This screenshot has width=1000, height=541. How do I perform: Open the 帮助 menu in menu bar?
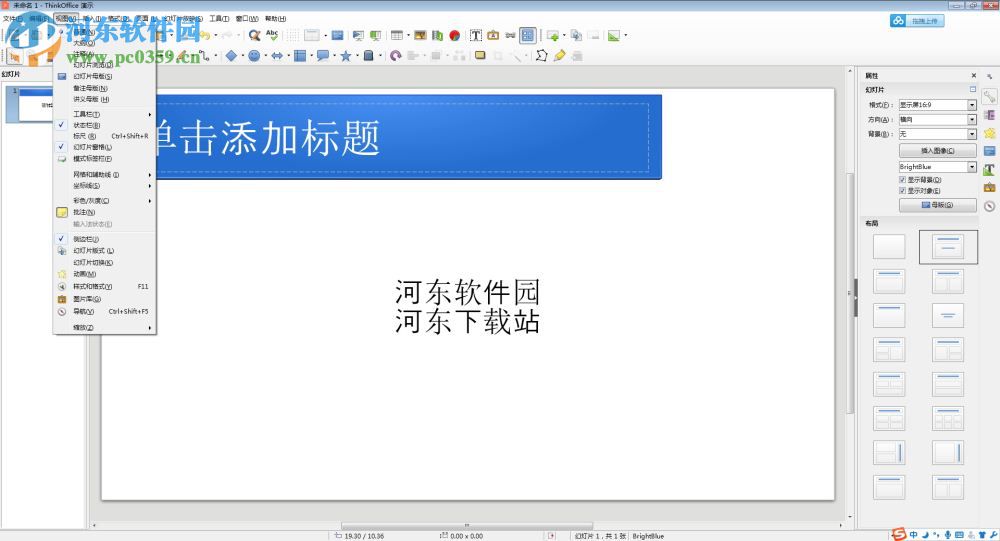tap(276, 19)
